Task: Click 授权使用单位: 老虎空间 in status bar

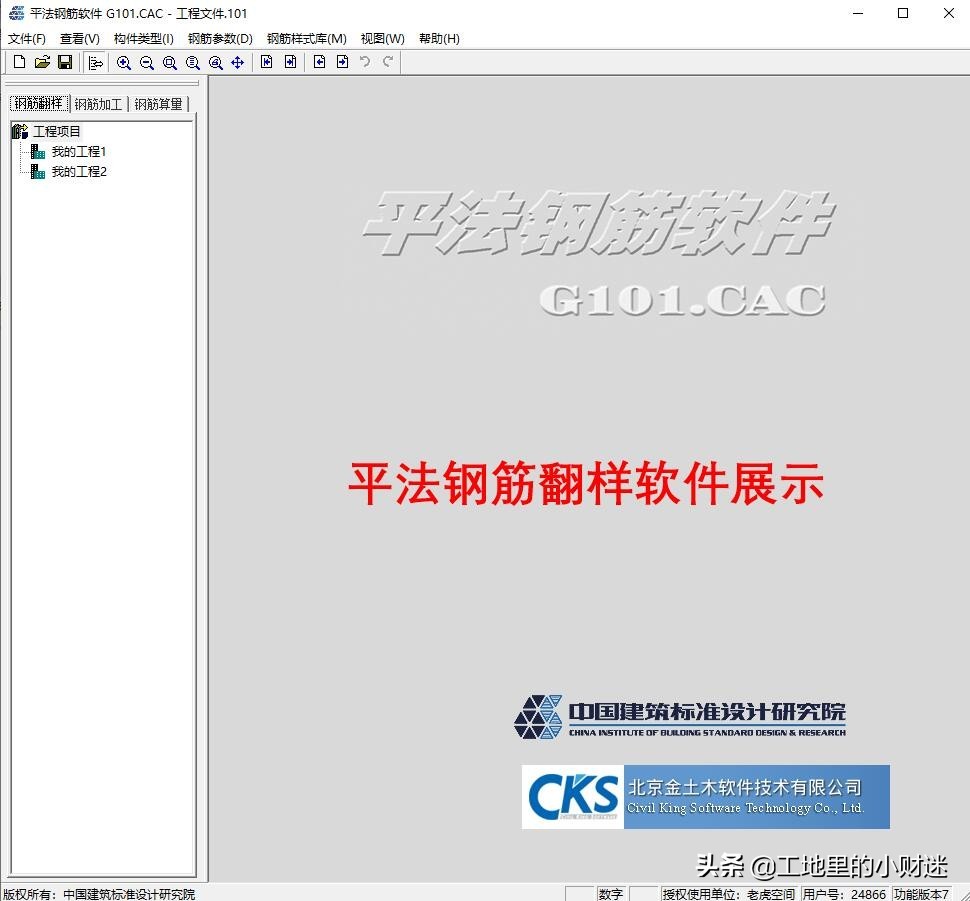Action: click(x=728, y=894)
